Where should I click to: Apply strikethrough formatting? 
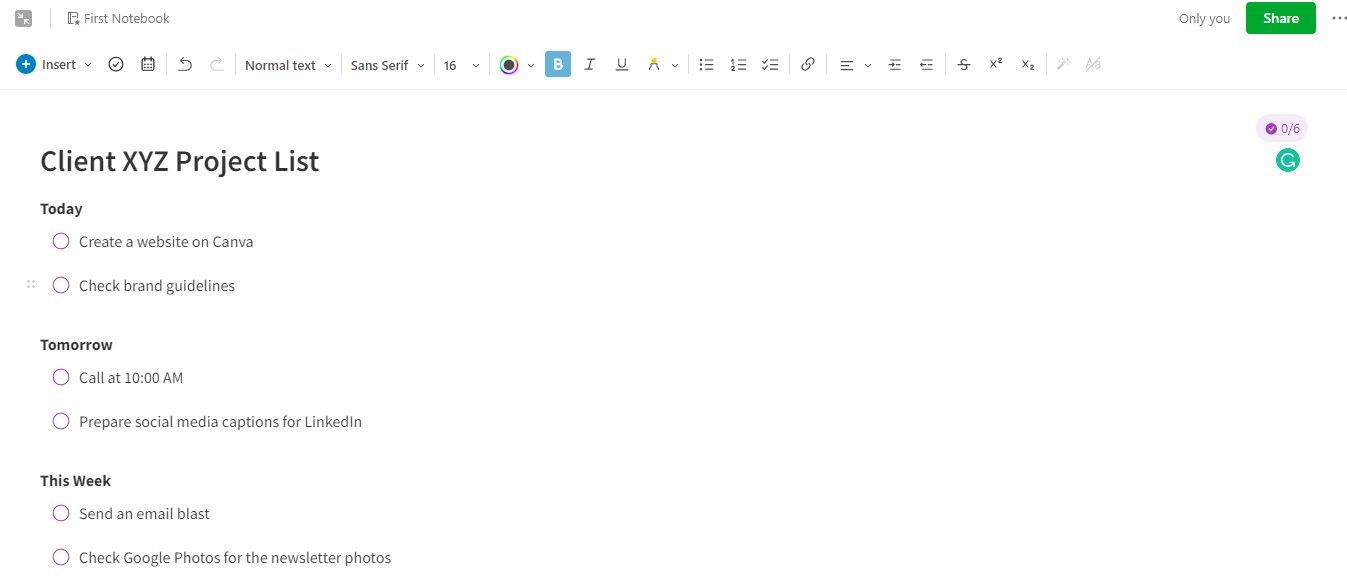(x=963, y=64)
